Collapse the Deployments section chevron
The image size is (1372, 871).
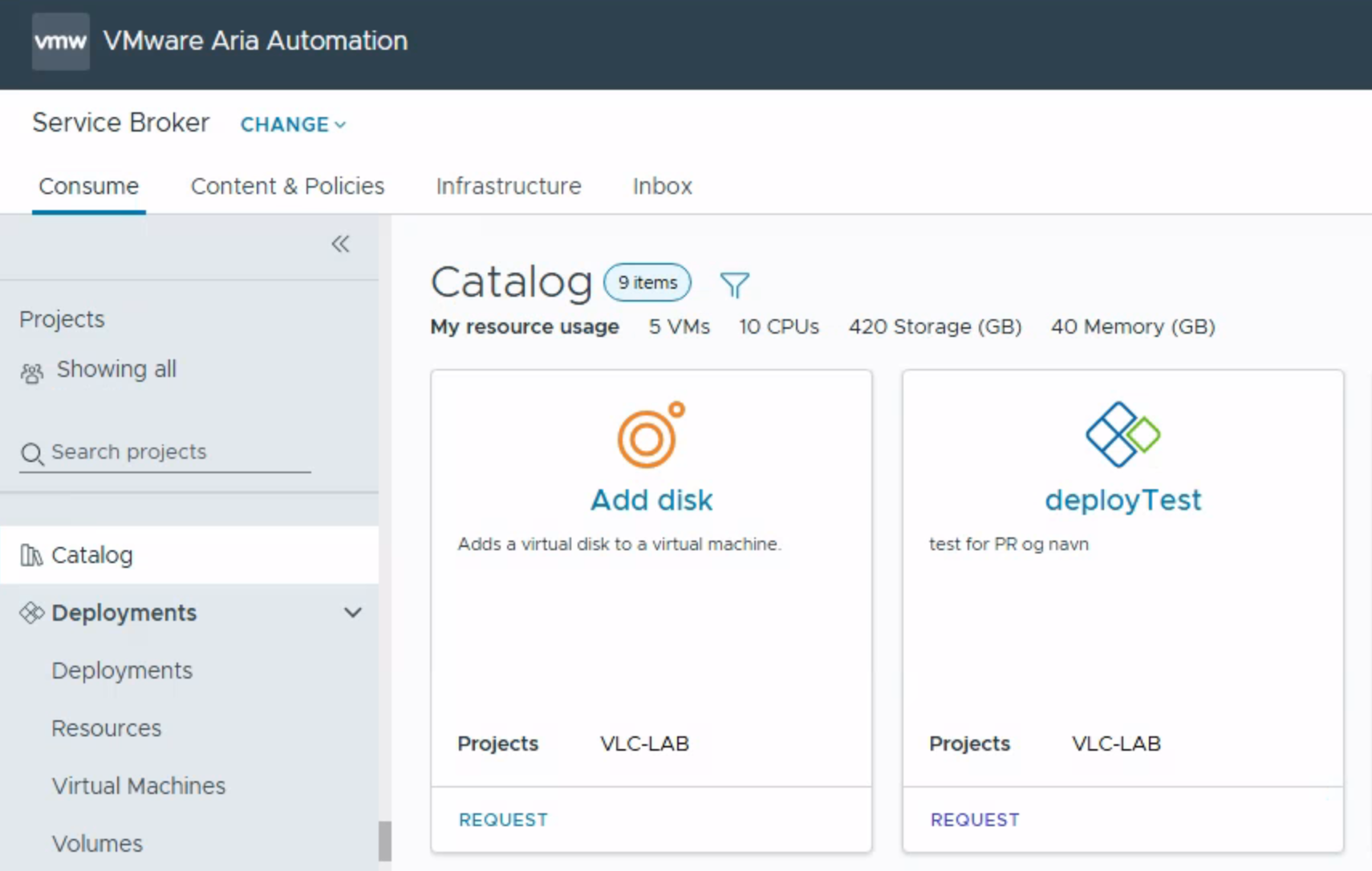tap(353, 613)
